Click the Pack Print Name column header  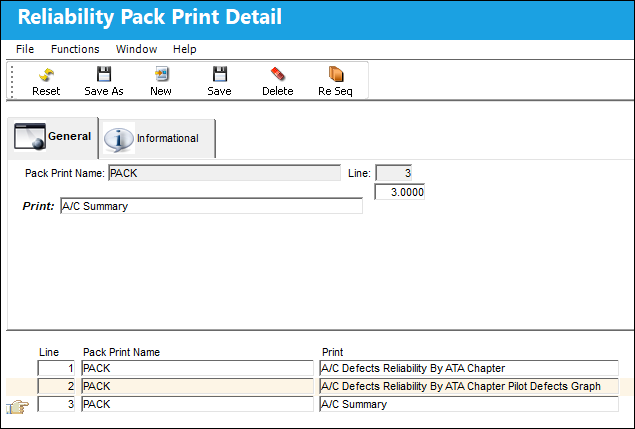(x=121, y=352)
